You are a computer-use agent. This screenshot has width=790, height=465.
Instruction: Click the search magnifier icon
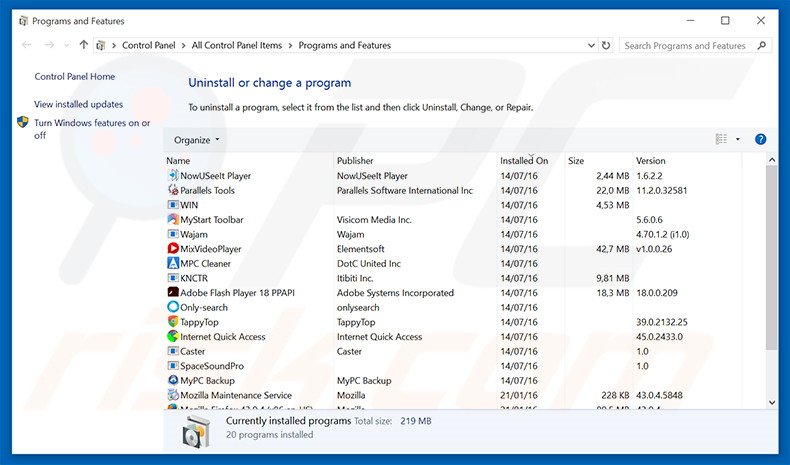click(x=761, y=45)
